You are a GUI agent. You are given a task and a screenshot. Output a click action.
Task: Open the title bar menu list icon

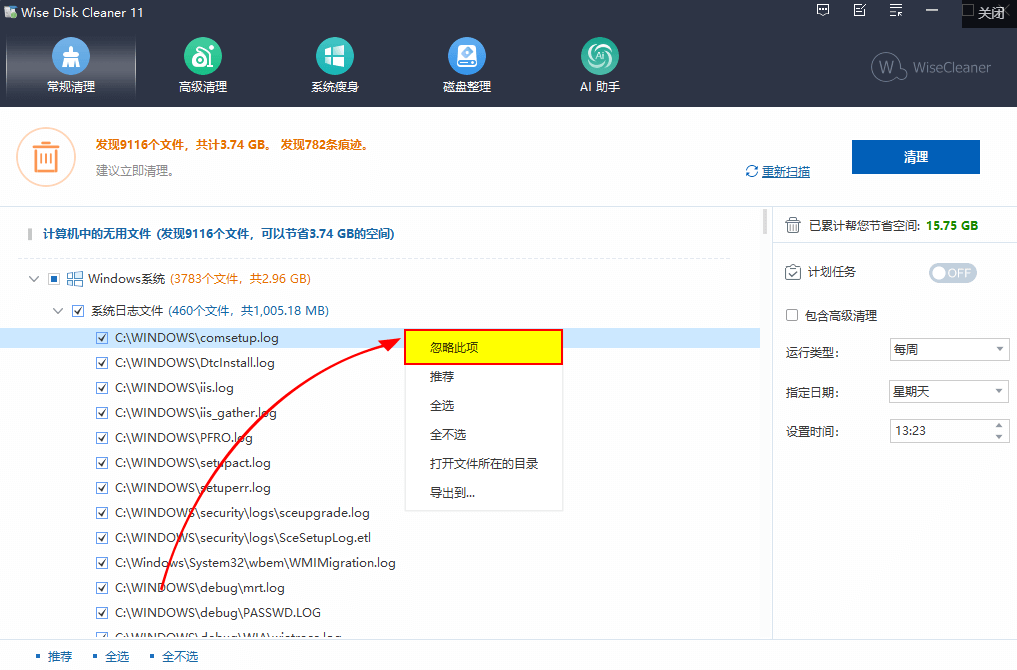896,11
